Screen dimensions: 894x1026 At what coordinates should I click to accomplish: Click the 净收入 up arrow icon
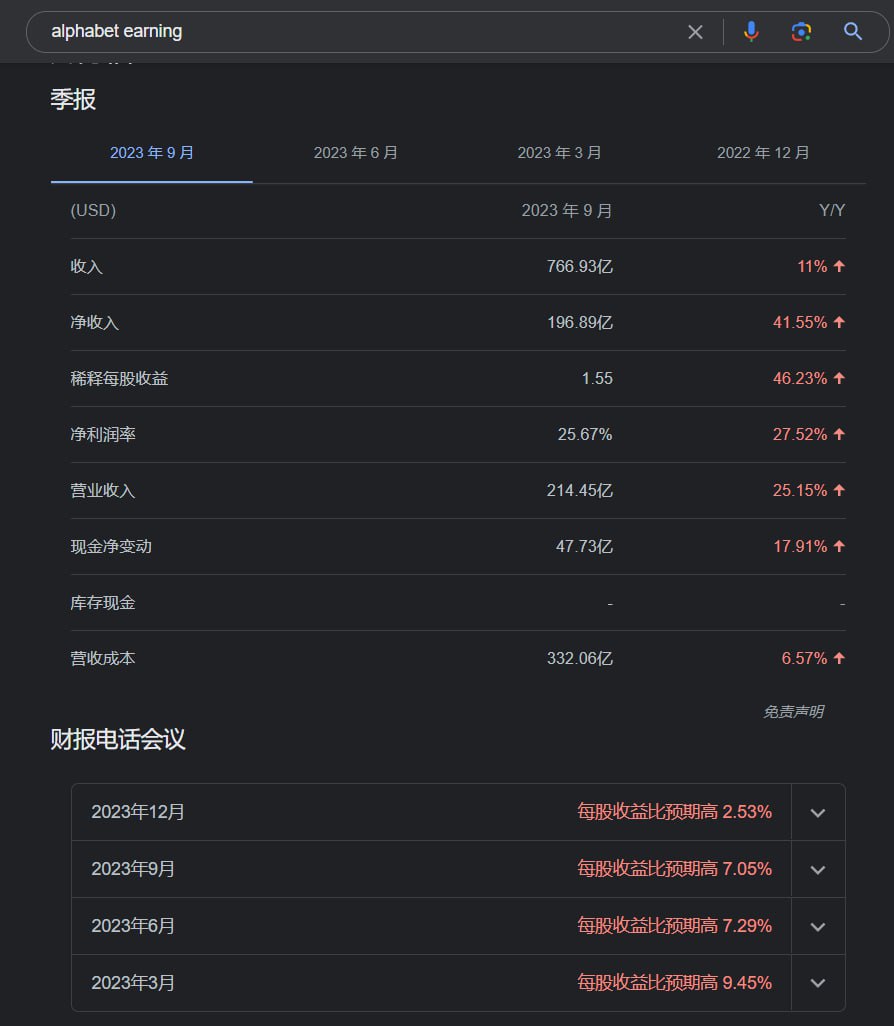click(839, 323)
